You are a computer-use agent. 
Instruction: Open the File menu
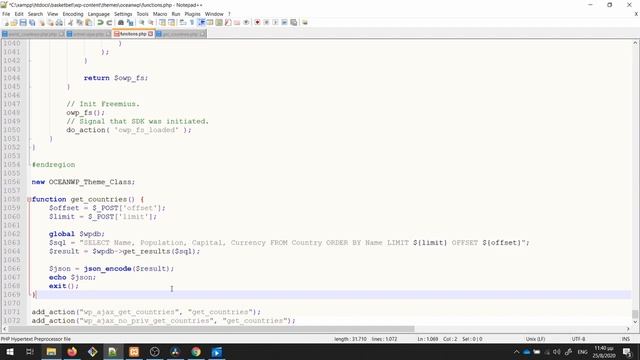coord(6,14)
